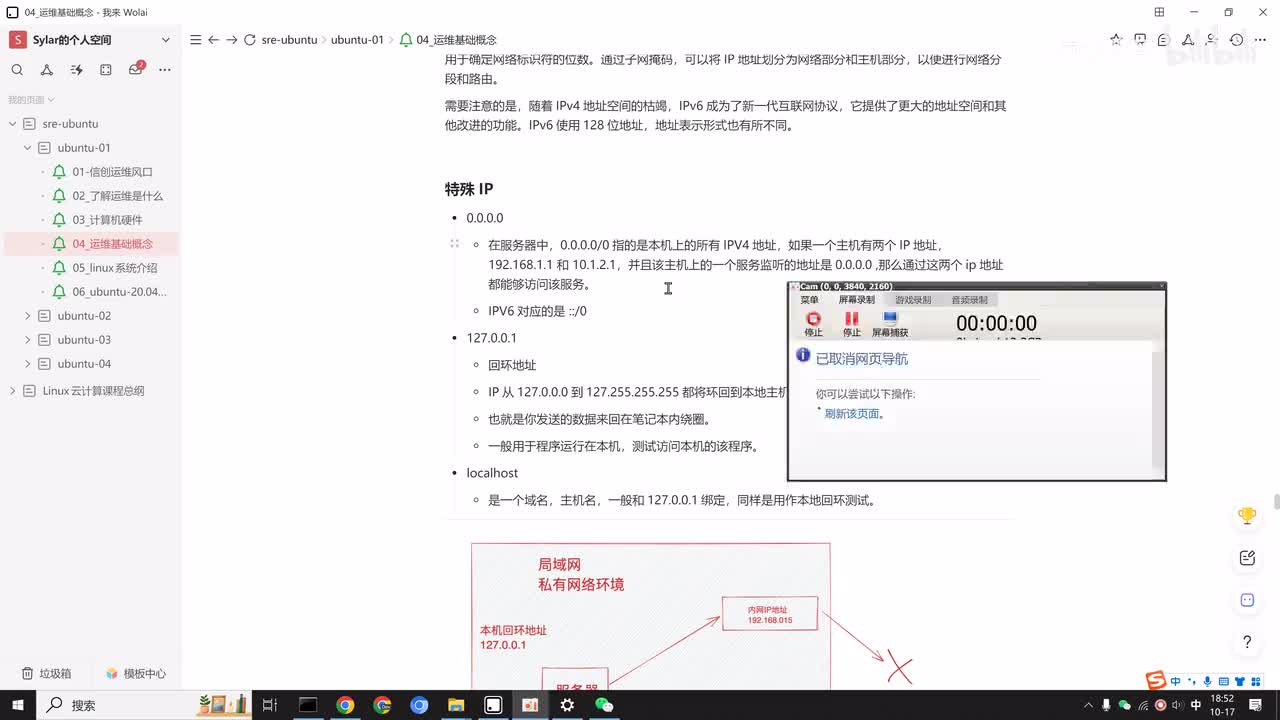Click the trophy icon on right edge
The height and width of the screenshot is (720, 1280).
[1247, 516]
